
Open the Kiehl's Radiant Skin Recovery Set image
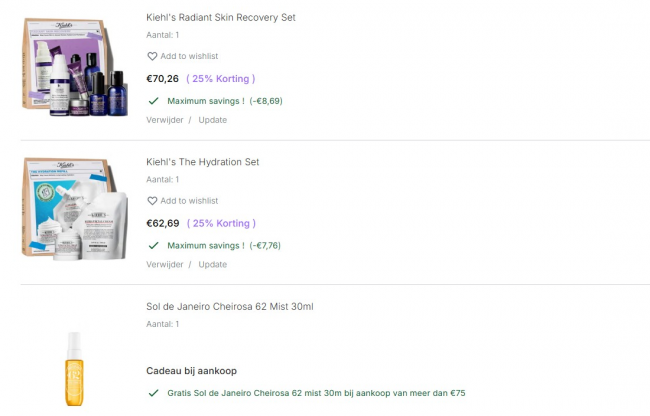pyautogui.click(x=73, y=68)
